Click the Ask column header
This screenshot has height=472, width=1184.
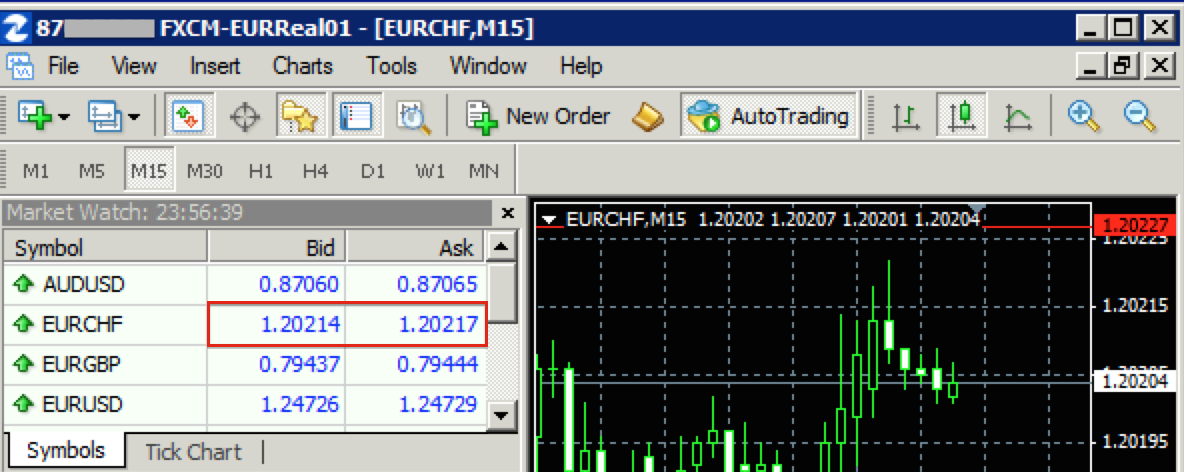click(x=415, y=248)
